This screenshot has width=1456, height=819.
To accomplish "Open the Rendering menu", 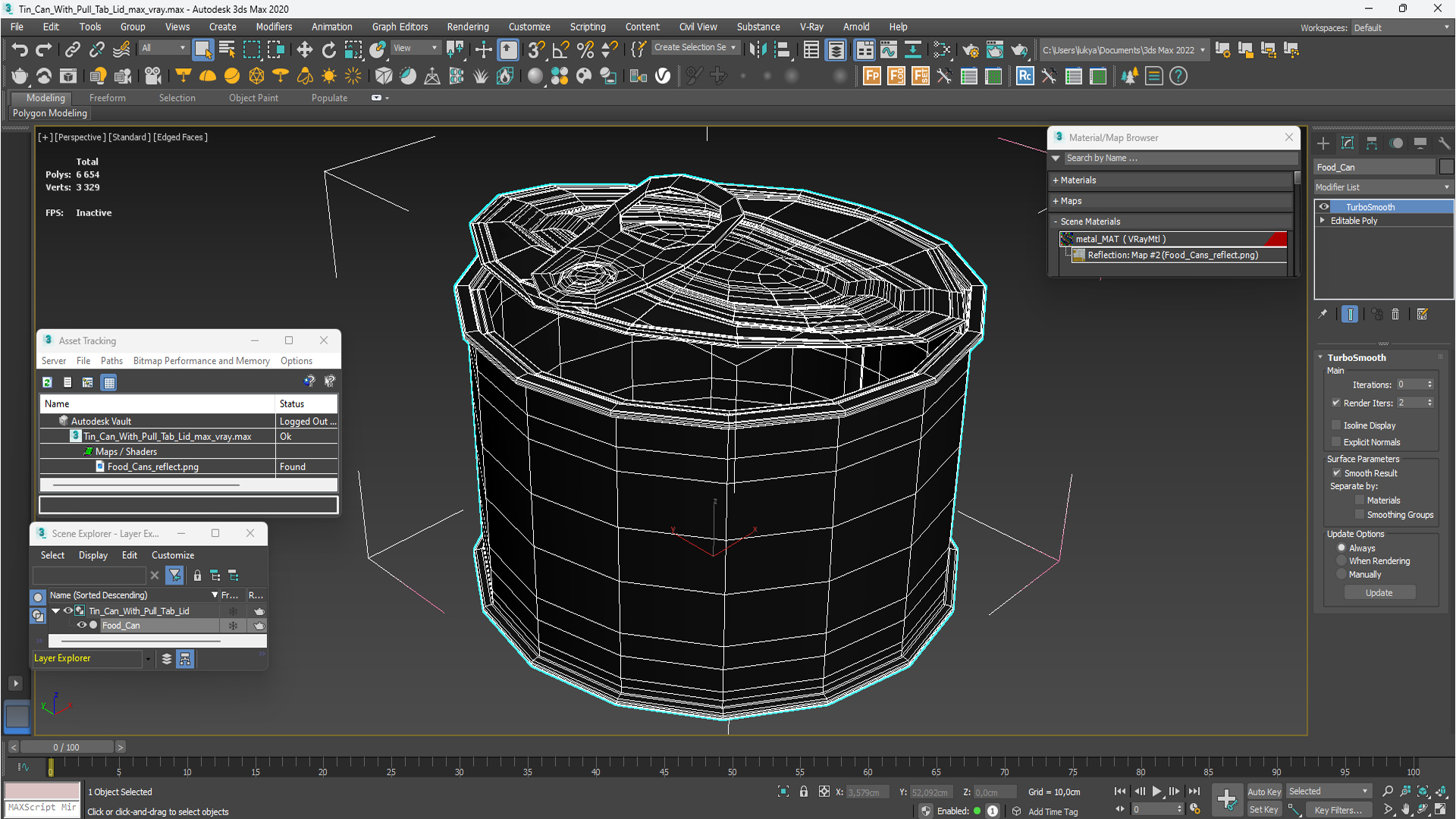I will coord(467,27).
